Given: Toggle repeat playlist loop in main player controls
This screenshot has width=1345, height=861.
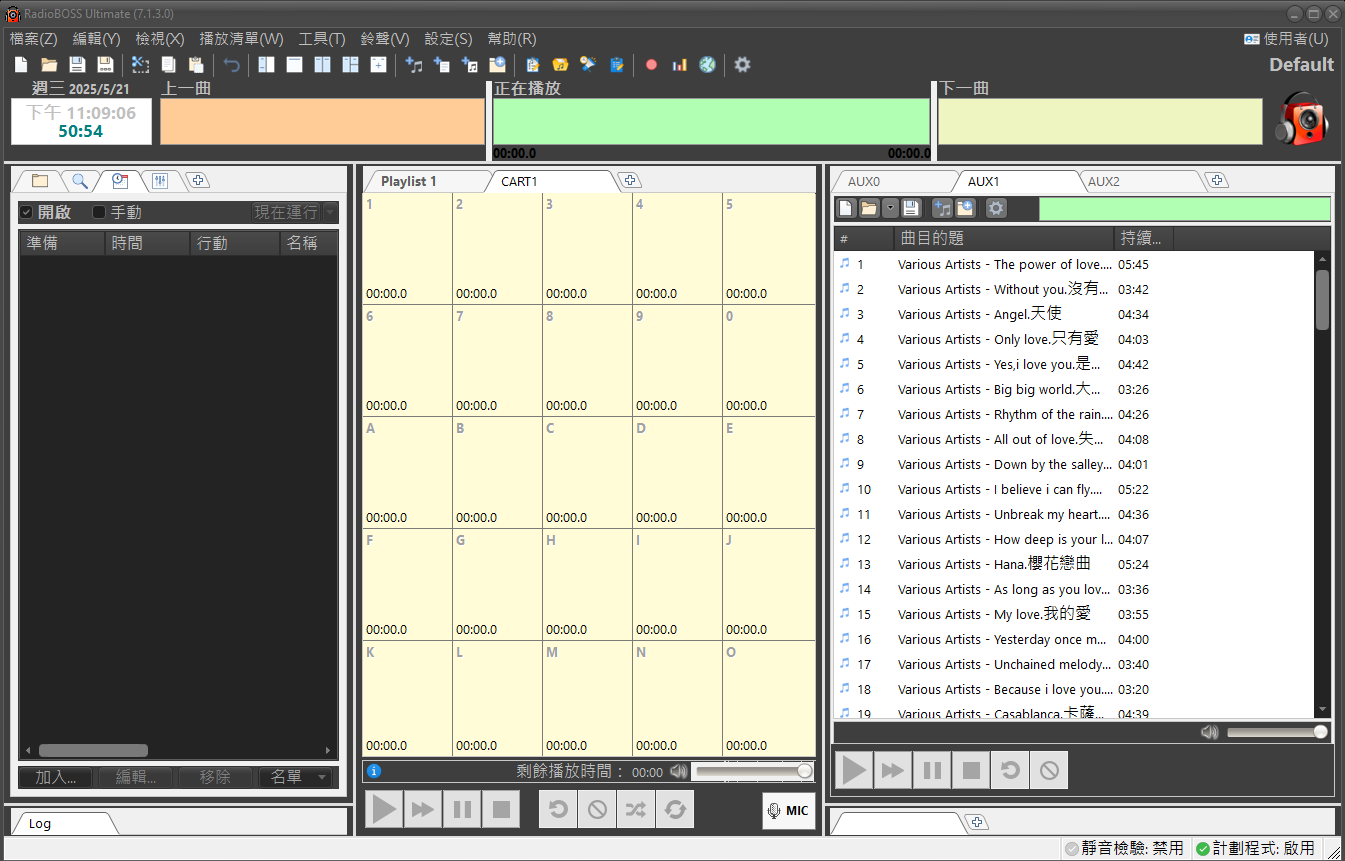Looking at the screenshot, I should click(x=675, y=809).
